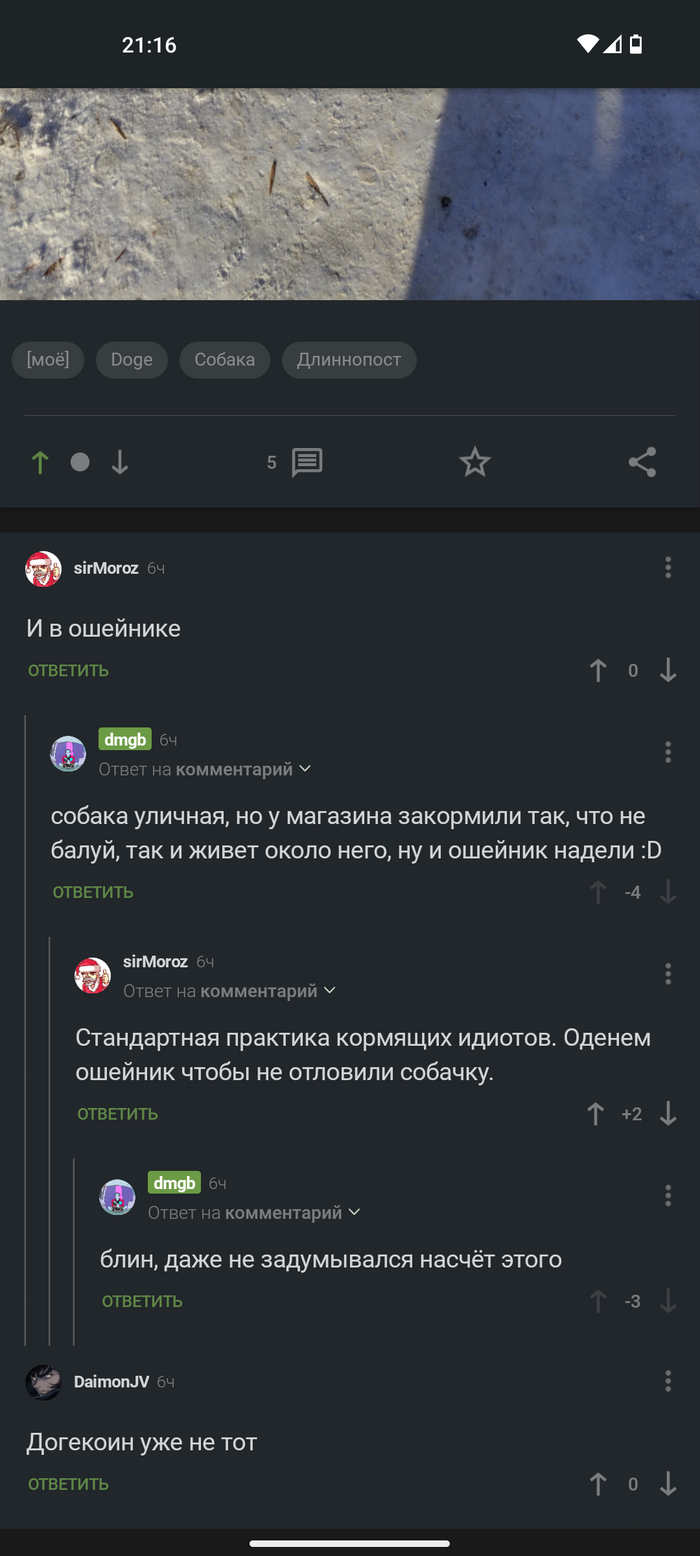Reply to sirMoroz with ОТВЕТИТЬ
Screen dimensions: 700x1556
coord(67,670)
